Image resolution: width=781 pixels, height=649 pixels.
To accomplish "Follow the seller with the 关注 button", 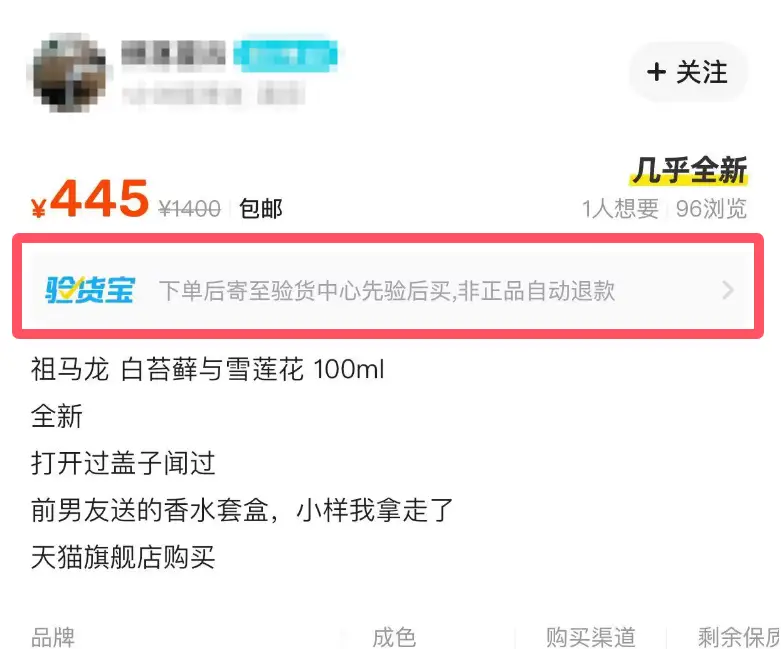I will click(x=688, y=72).
